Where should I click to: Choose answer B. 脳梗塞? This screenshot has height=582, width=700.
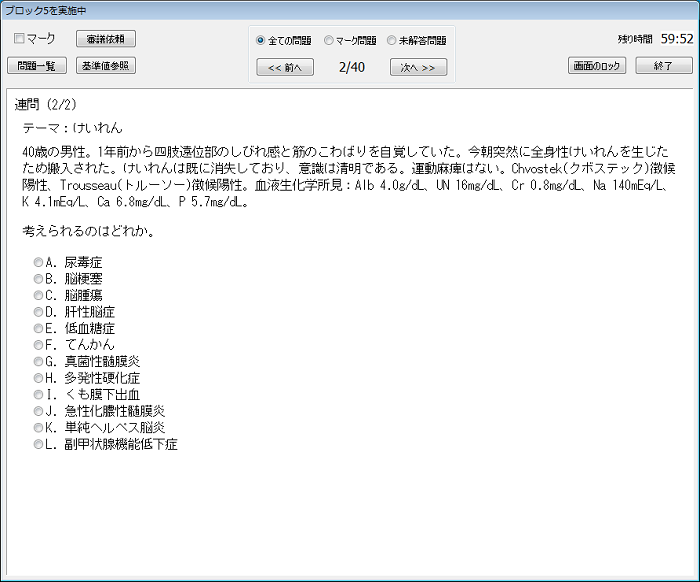(x=38, y=279)
